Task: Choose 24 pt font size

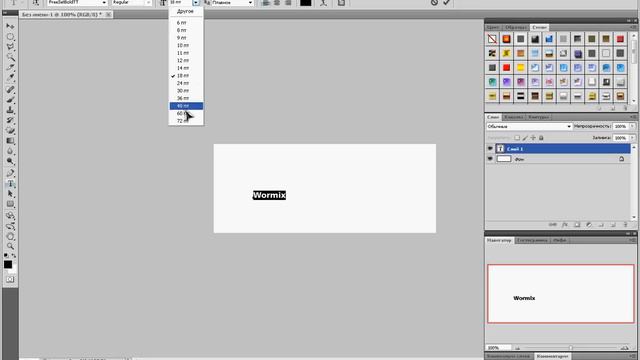Action: click(x=186, y=83)
